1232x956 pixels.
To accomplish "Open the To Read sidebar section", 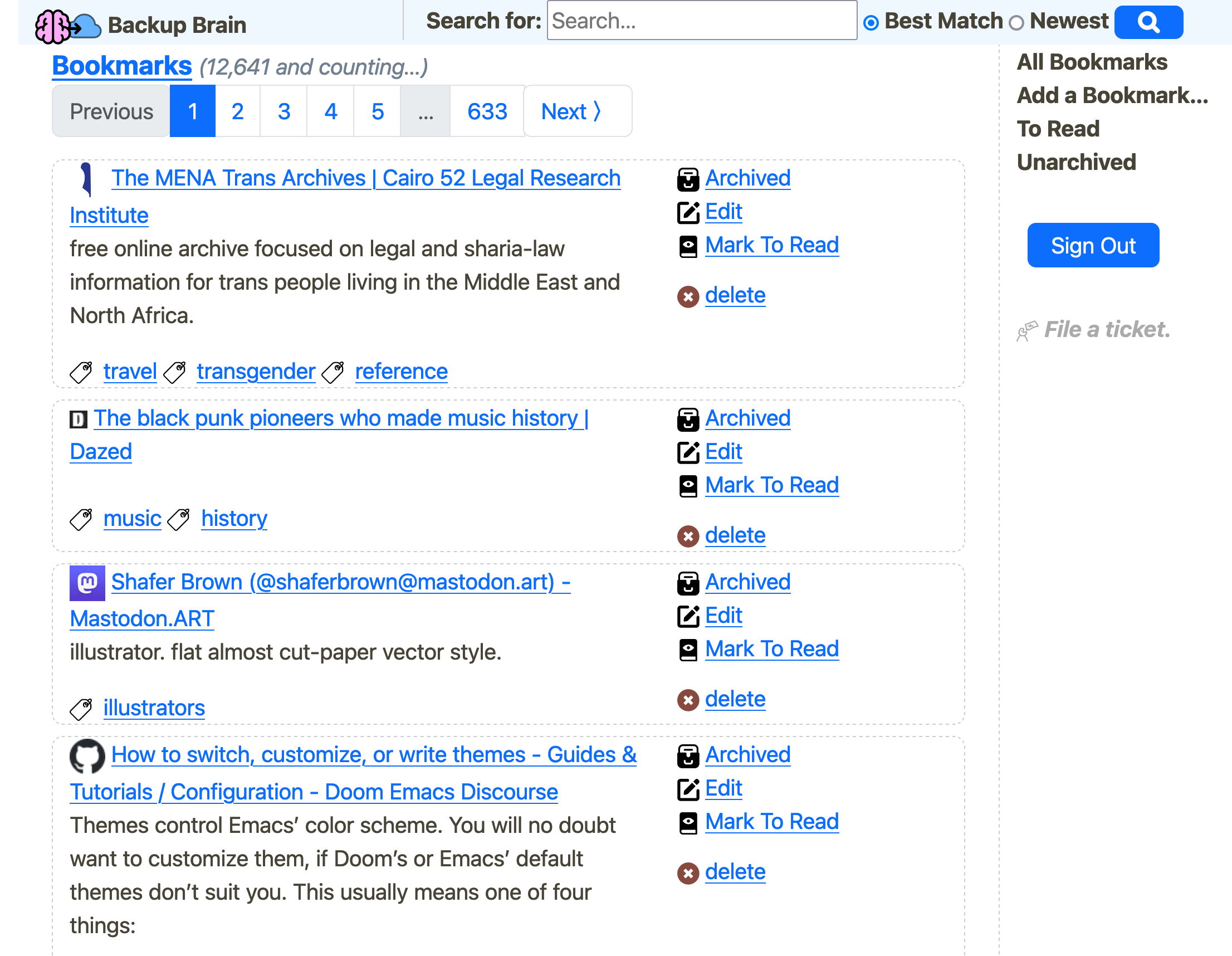I will click(1058, 128).
